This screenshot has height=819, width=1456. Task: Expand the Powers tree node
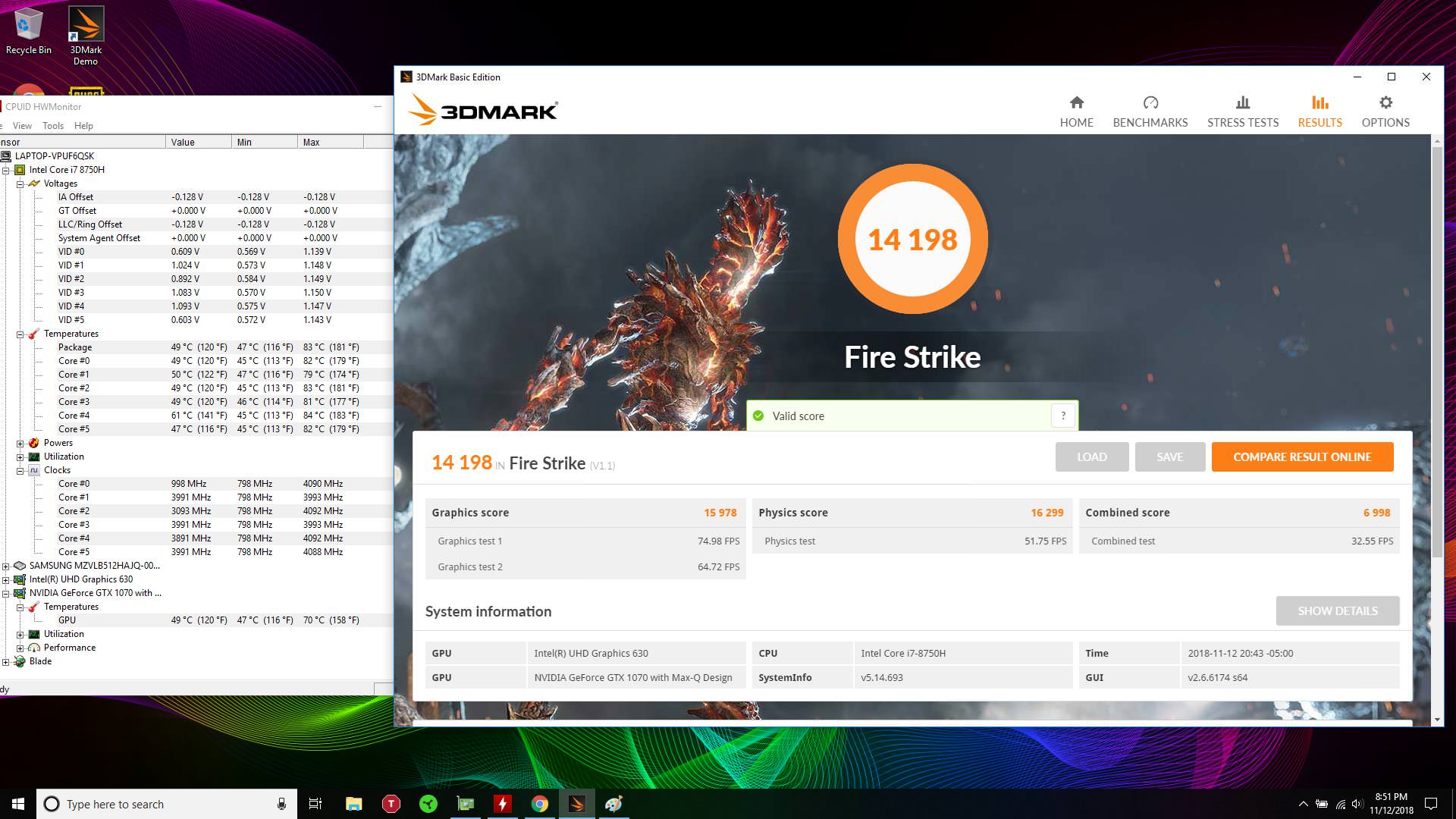pos(20,443)
